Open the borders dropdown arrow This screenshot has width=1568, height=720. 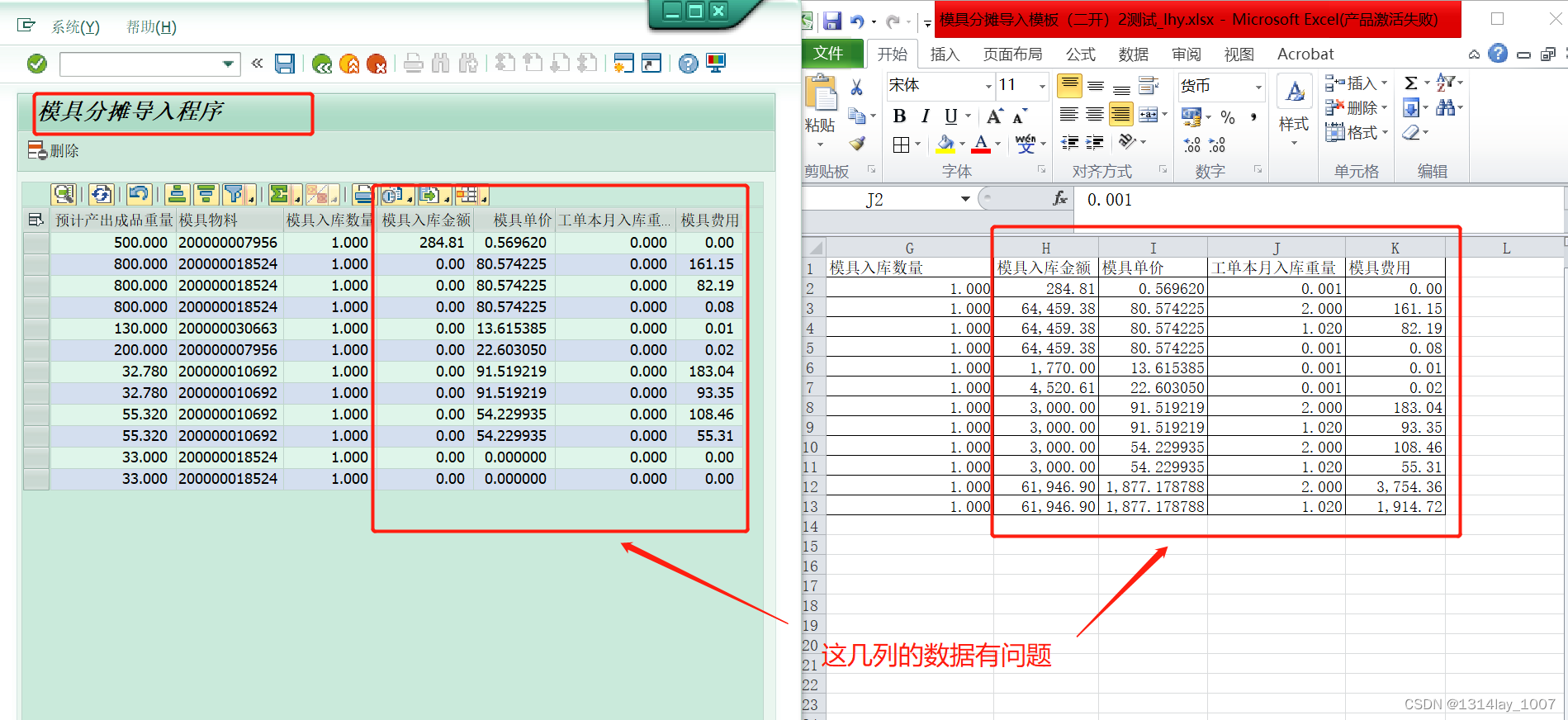click(x=917, y=144)
